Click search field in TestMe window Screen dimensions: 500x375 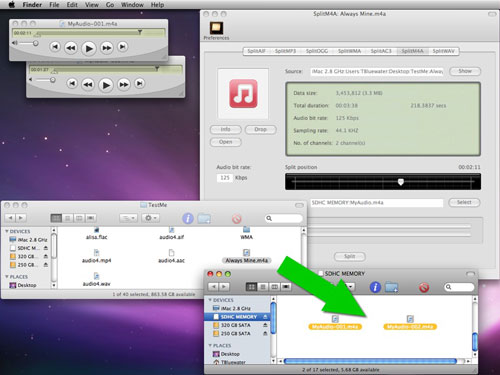pyautogui.click(x=284, y=218)
